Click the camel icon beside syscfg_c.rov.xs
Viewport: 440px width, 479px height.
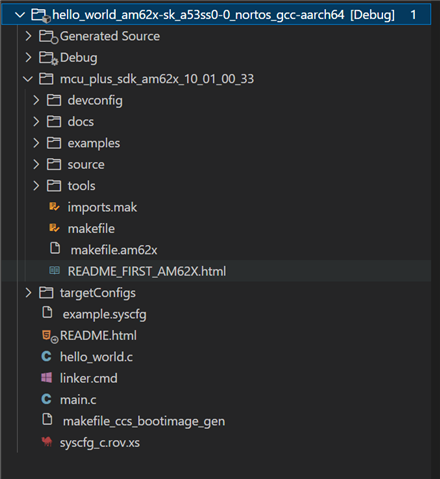pos(47,442)
